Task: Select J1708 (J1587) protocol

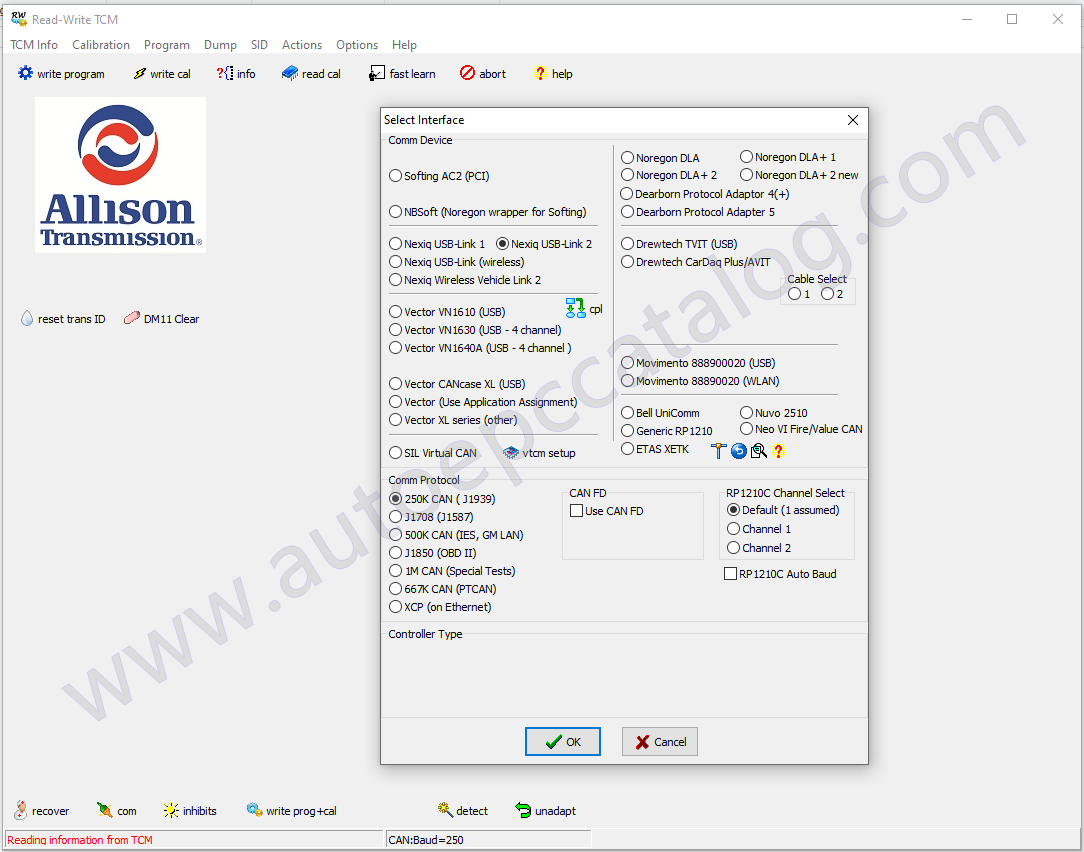Action: (x=395, y=516)
